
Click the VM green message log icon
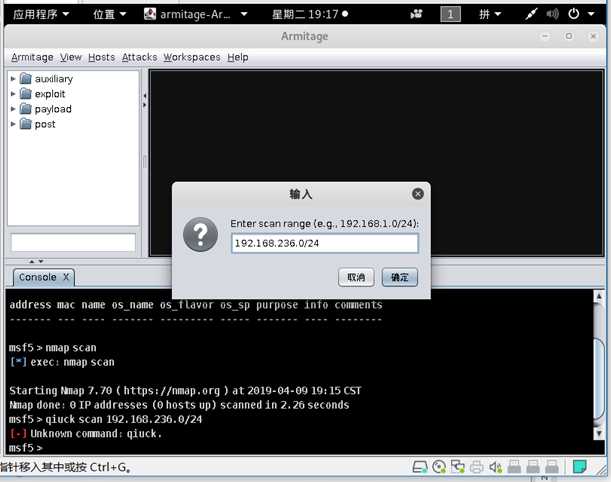579,466
